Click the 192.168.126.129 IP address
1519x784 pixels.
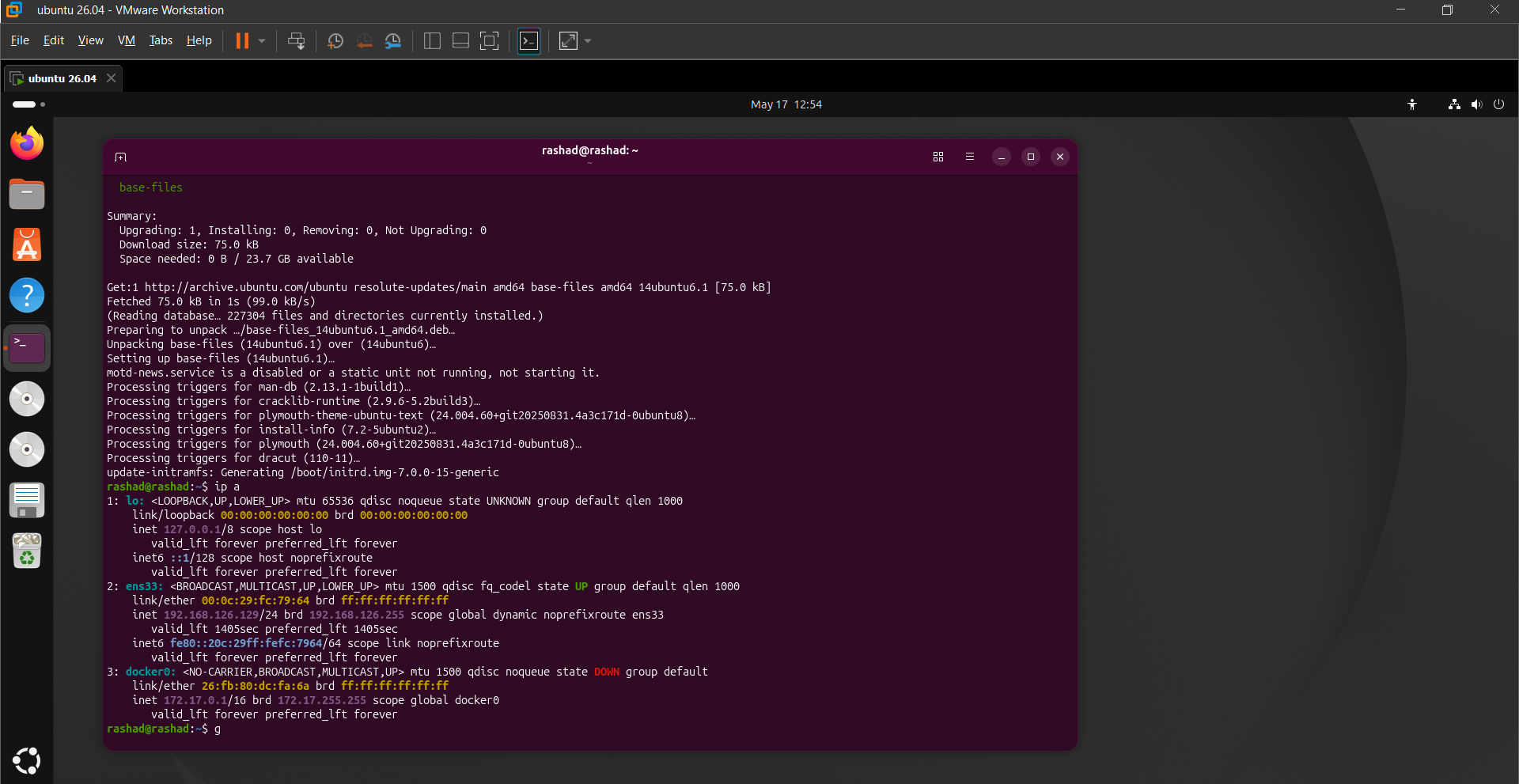pos(211,615)
